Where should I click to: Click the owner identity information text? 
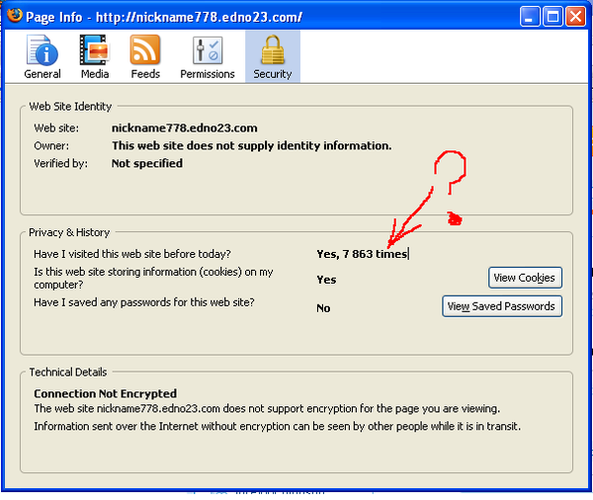click(251, 146)
